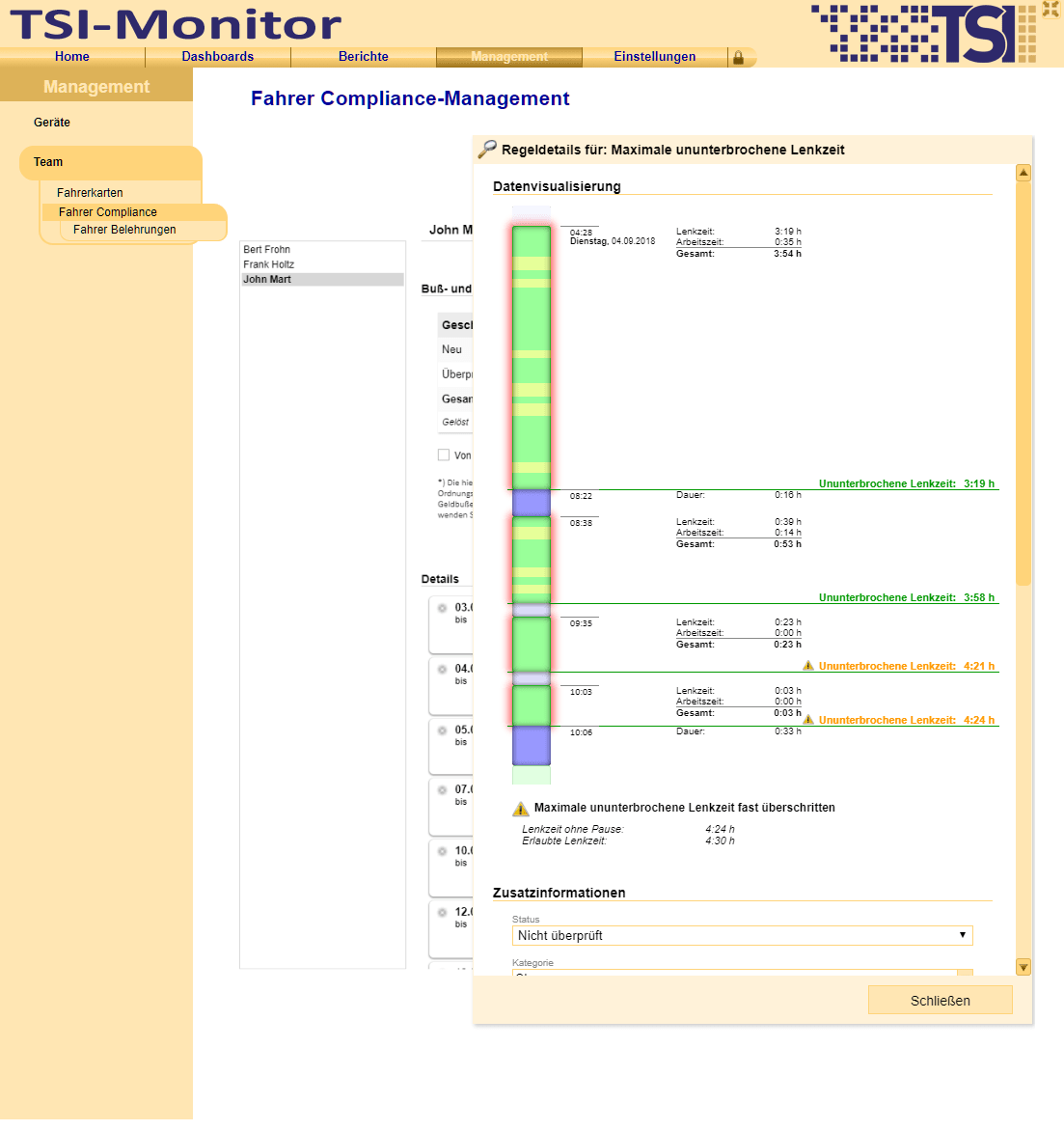Click green driving block starting 10:03
This screenshot has height=1130, width=1064.
pos(531,705)
